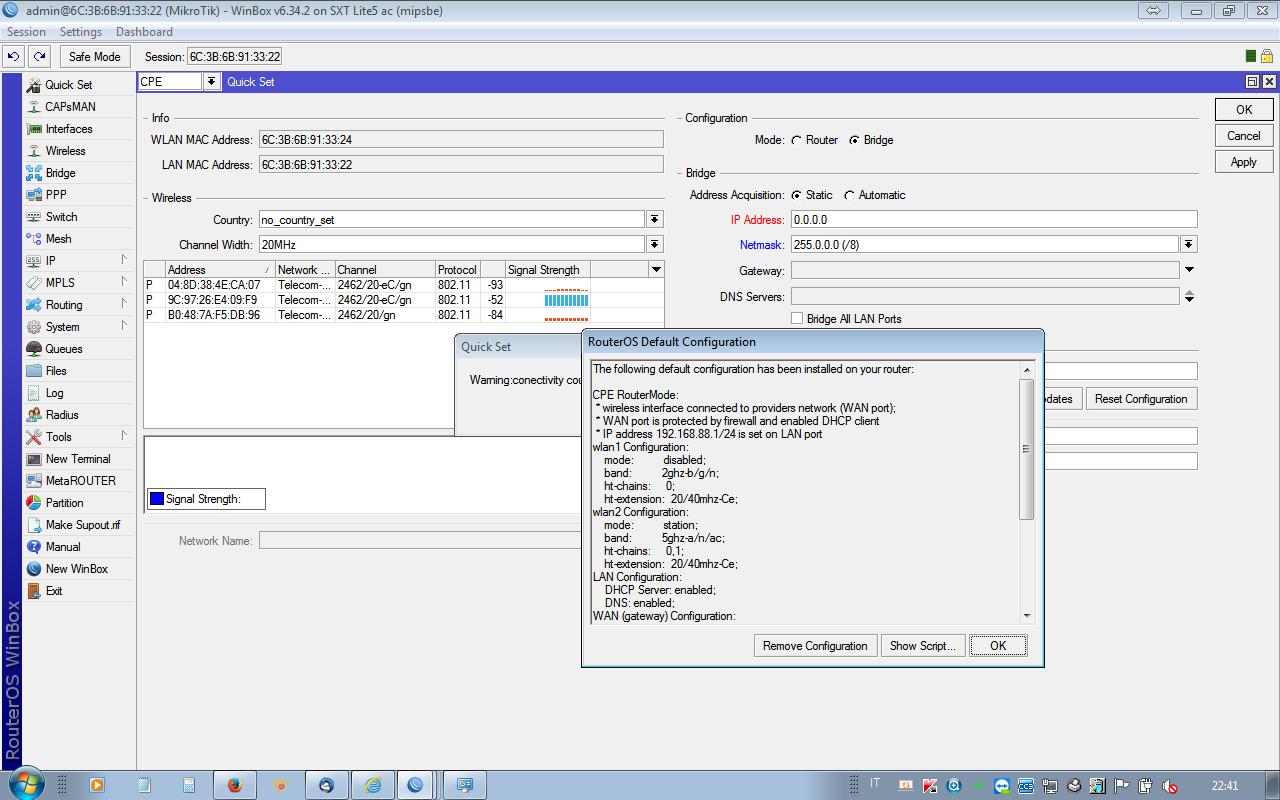Open the Settings menu
Image resolution: width=1280 pixels, height=800 pixels.
pyautogui.click(x=80, y=32)
